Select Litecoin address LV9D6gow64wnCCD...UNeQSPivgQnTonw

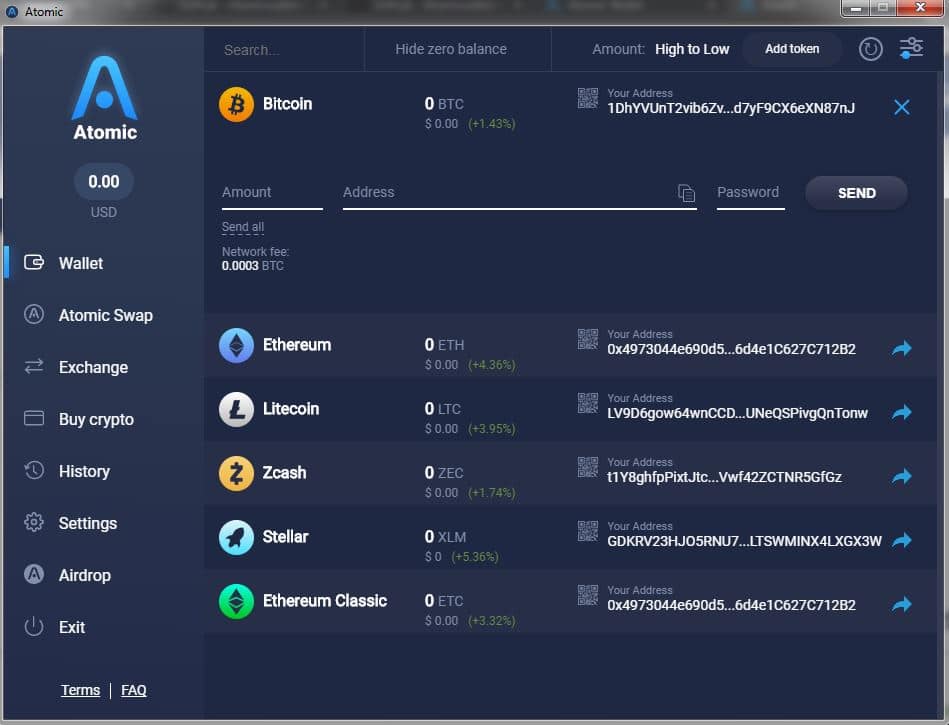737,413
